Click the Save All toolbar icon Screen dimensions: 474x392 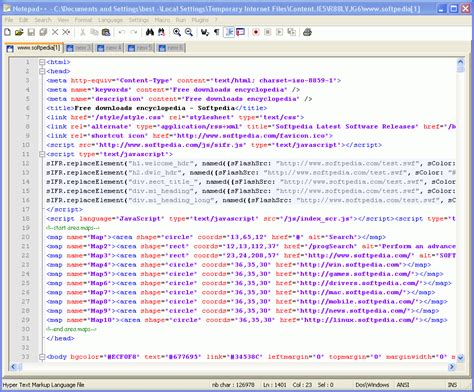[43, 32]
